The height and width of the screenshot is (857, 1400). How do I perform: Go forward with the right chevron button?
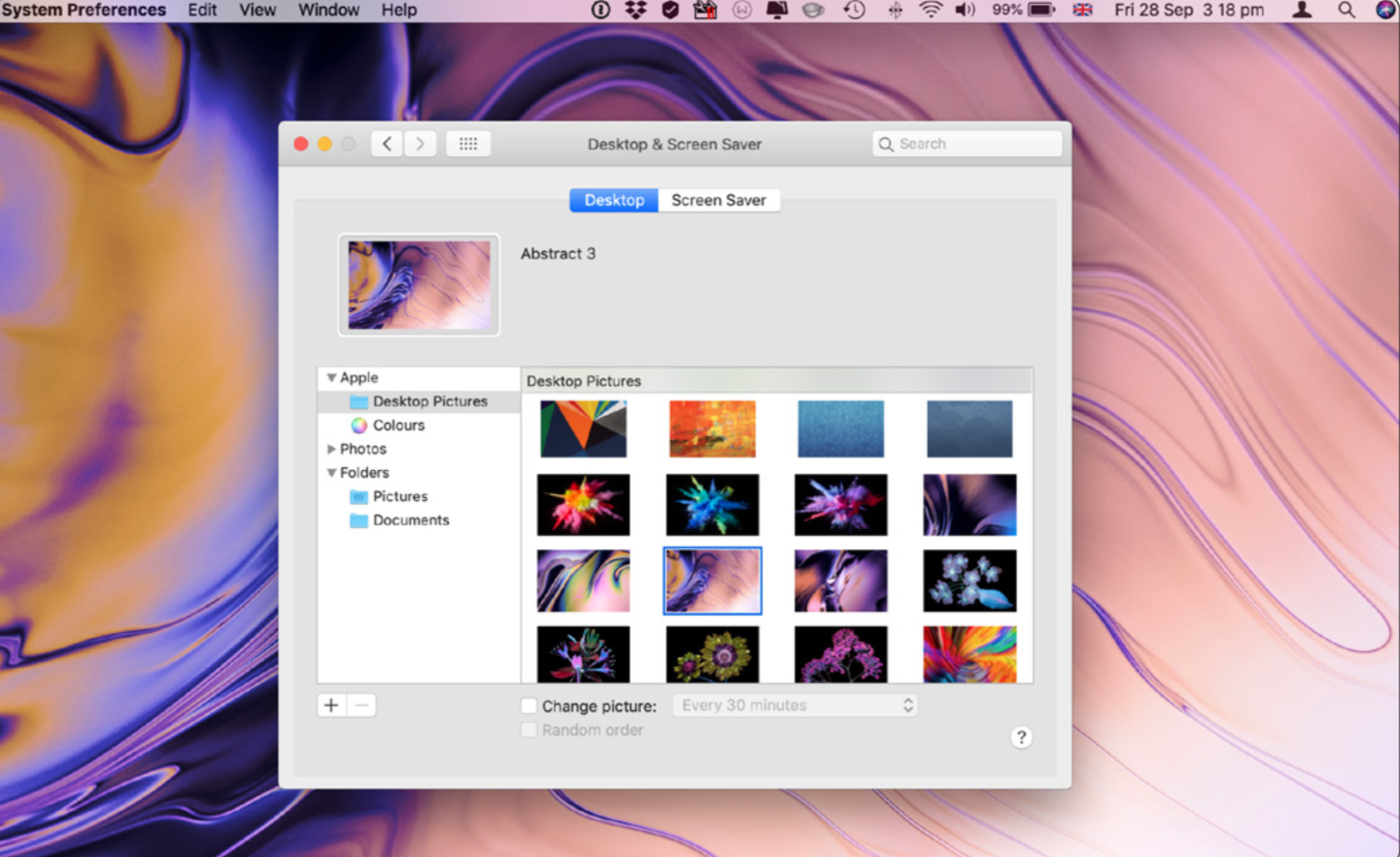click(x=420, y=144)
